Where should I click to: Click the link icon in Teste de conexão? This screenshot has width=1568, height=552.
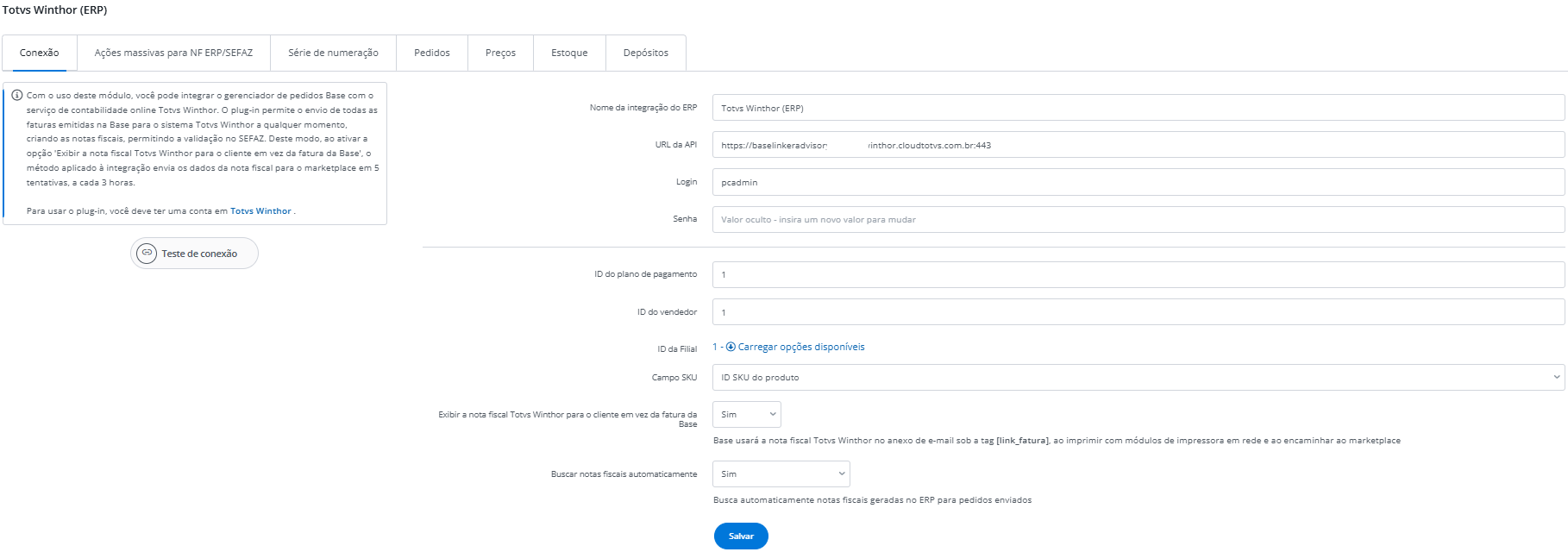(147, 254)
